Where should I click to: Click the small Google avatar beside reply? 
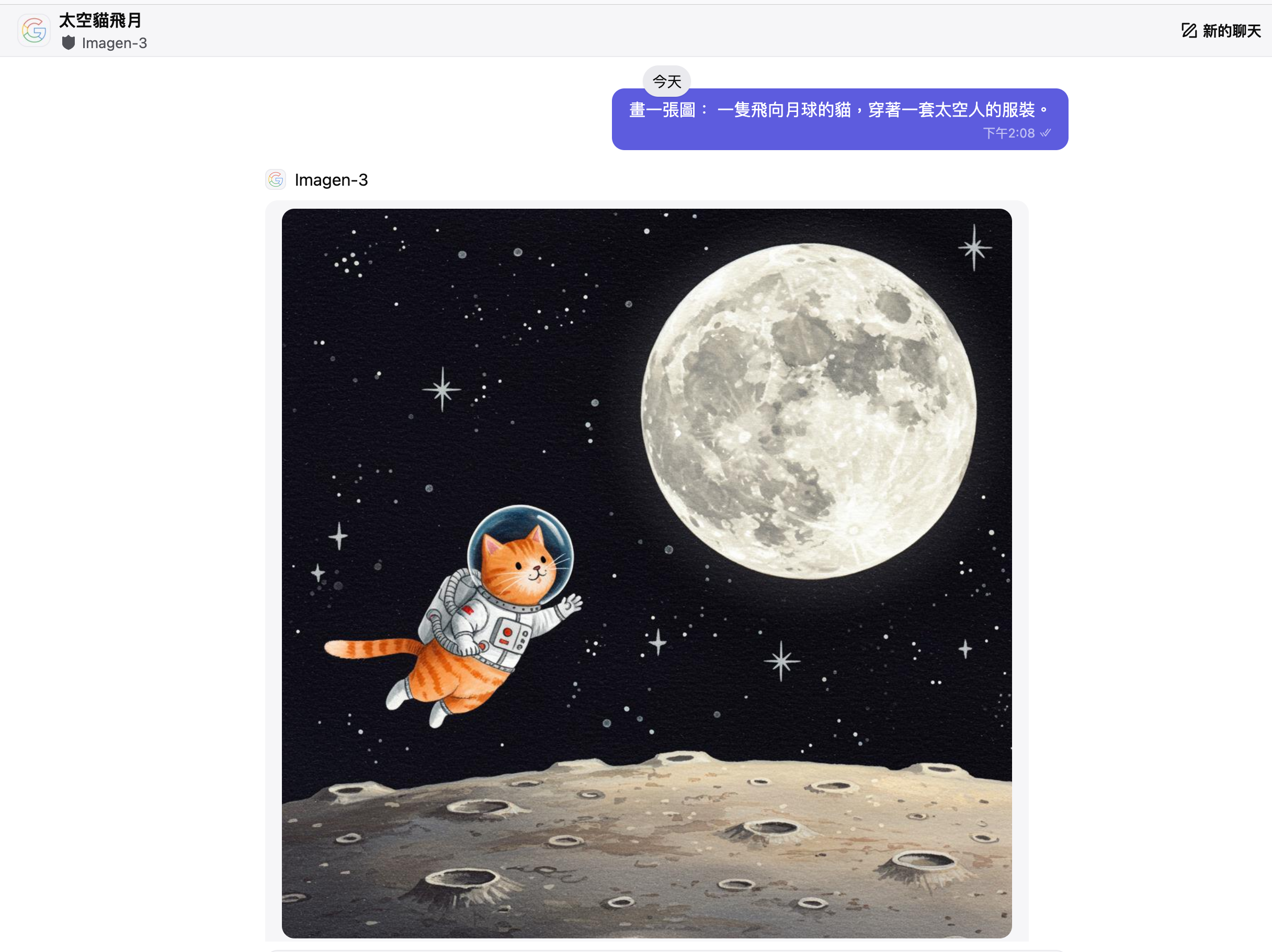276,179
